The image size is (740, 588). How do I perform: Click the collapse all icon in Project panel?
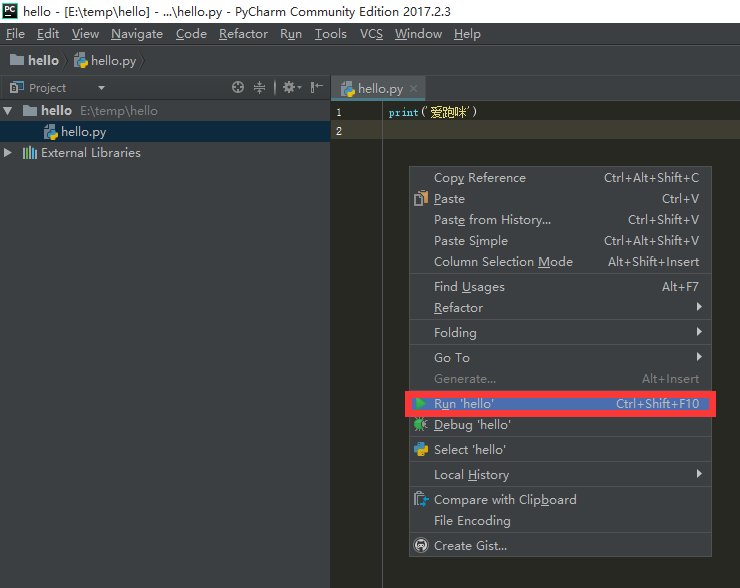(260, 87)
